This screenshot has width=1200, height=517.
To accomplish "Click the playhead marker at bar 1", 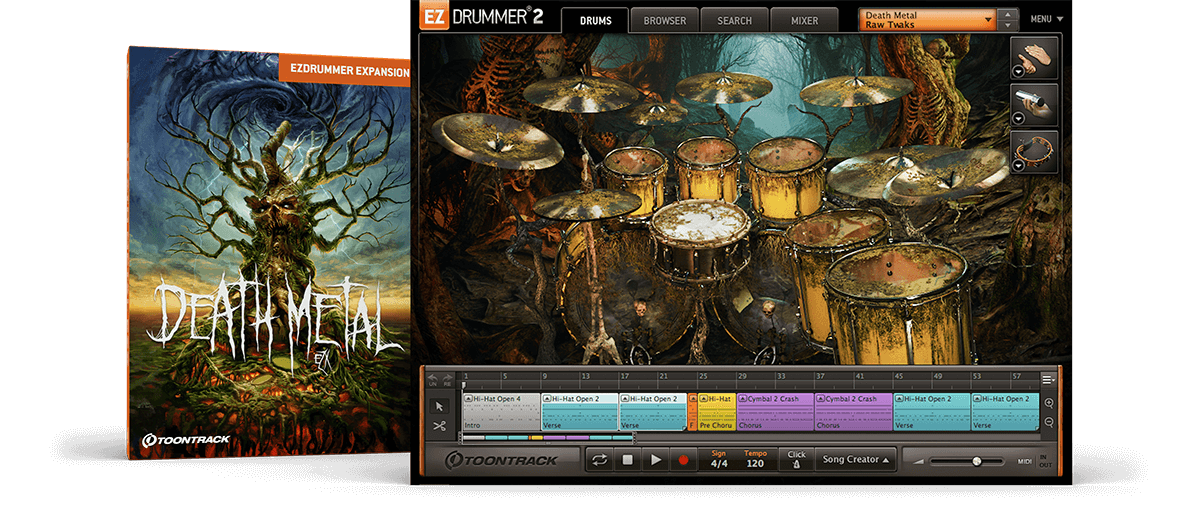I will click(x=464, y=383).
